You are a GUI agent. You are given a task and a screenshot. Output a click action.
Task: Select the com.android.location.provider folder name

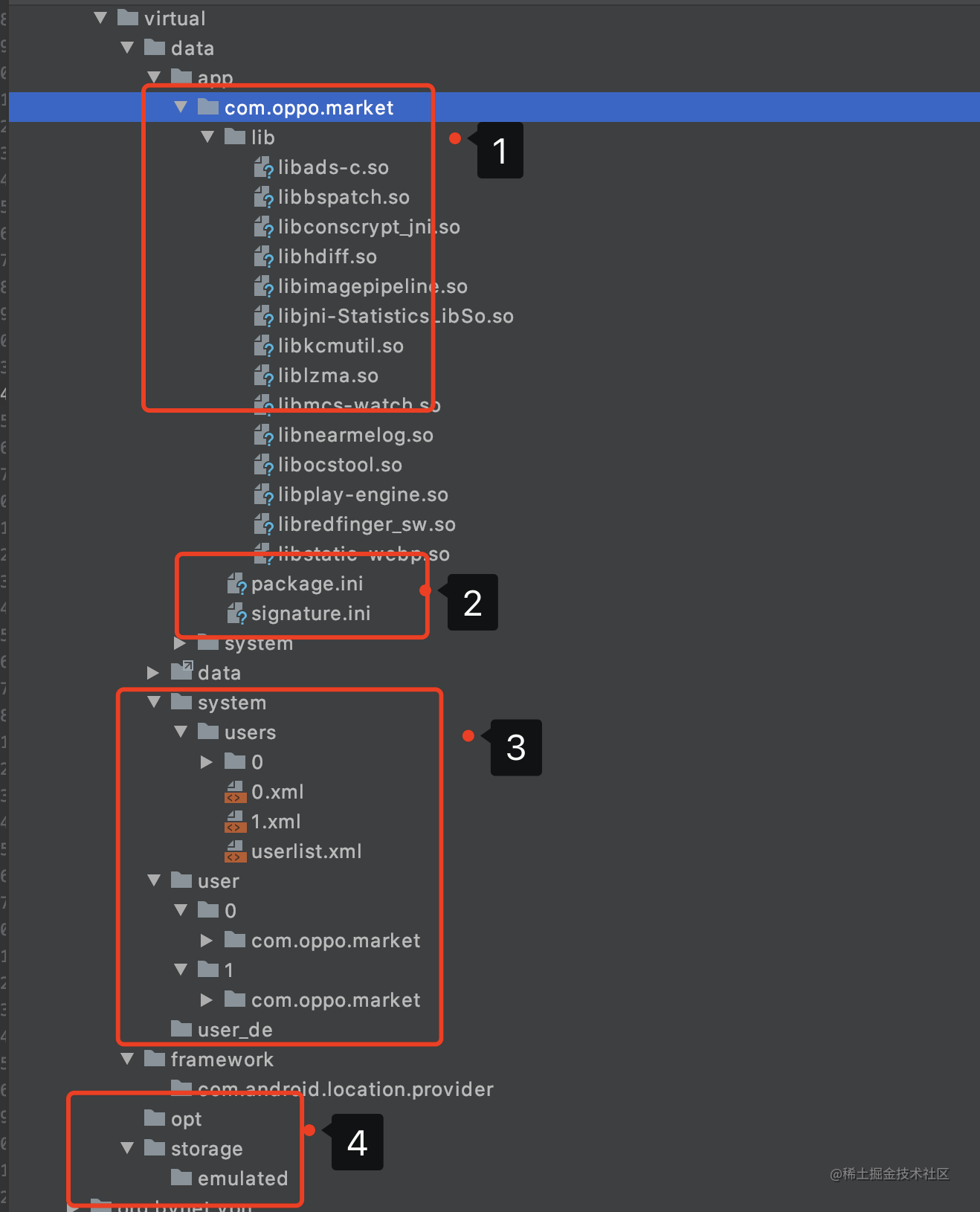coord(346,1089)
